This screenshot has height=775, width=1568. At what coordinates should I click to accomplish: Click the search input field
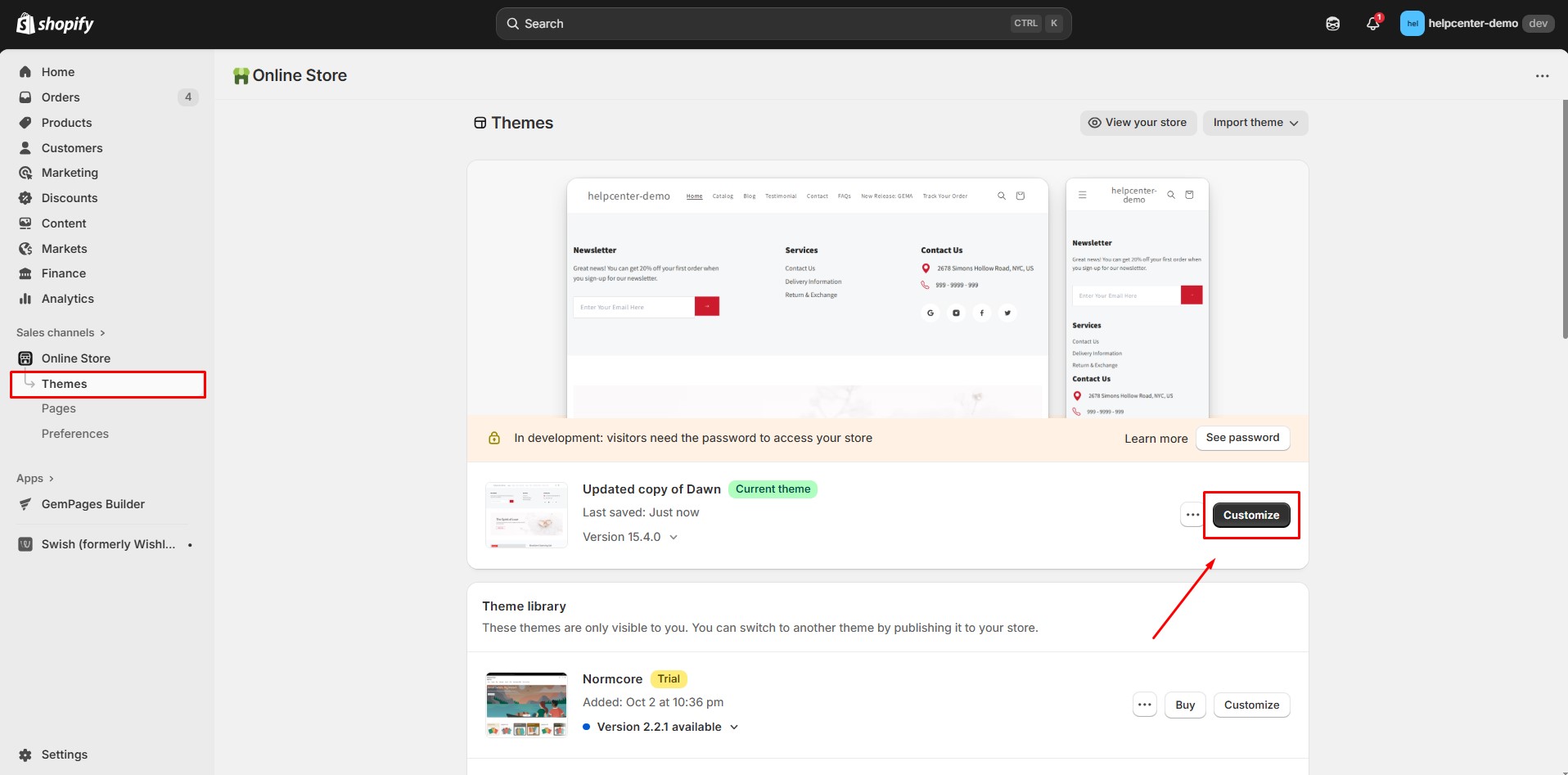(x=783, y=24)
